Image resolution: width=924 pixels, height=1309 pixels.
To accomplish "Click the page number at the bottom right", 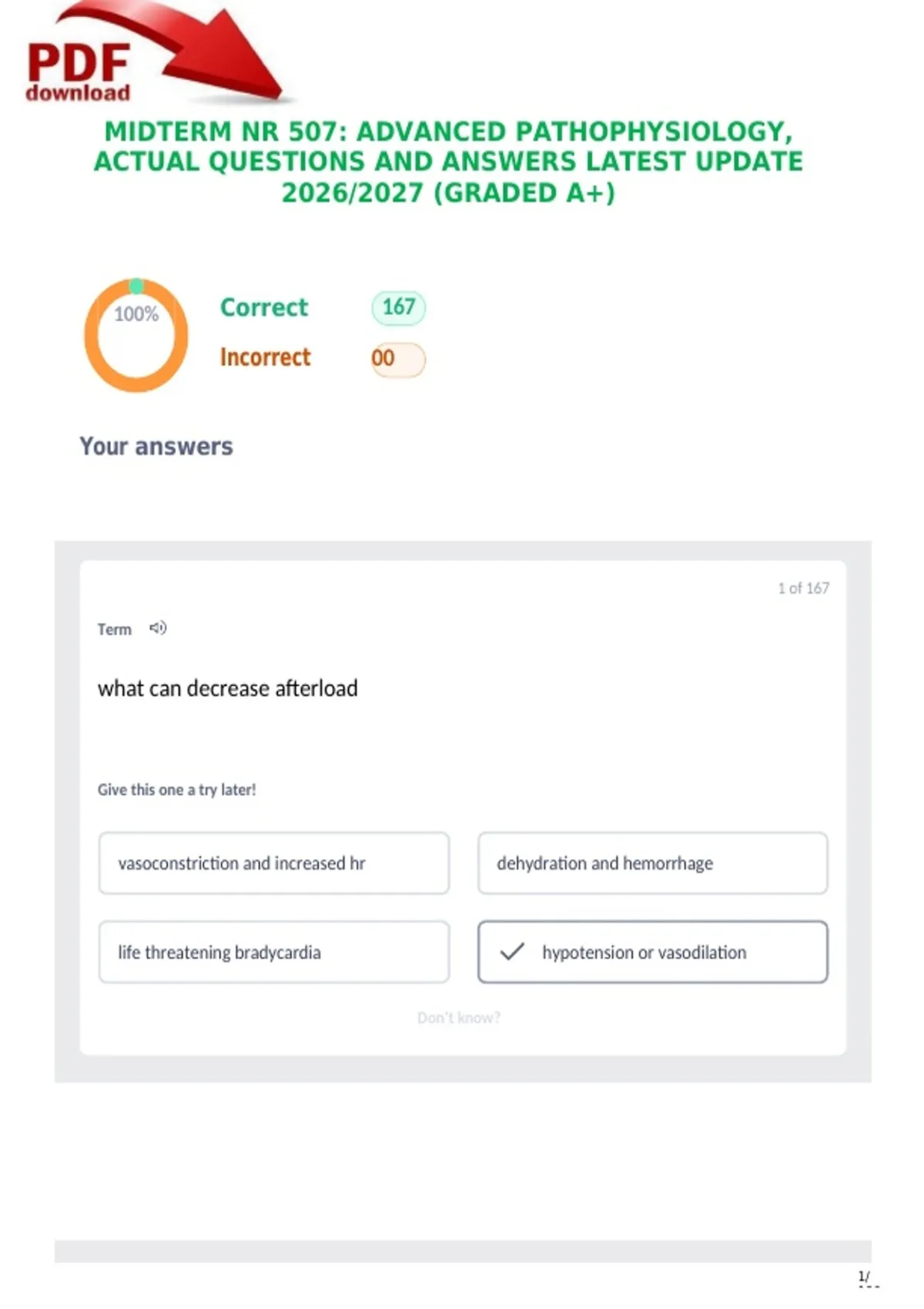I will tap(864, 1277).
